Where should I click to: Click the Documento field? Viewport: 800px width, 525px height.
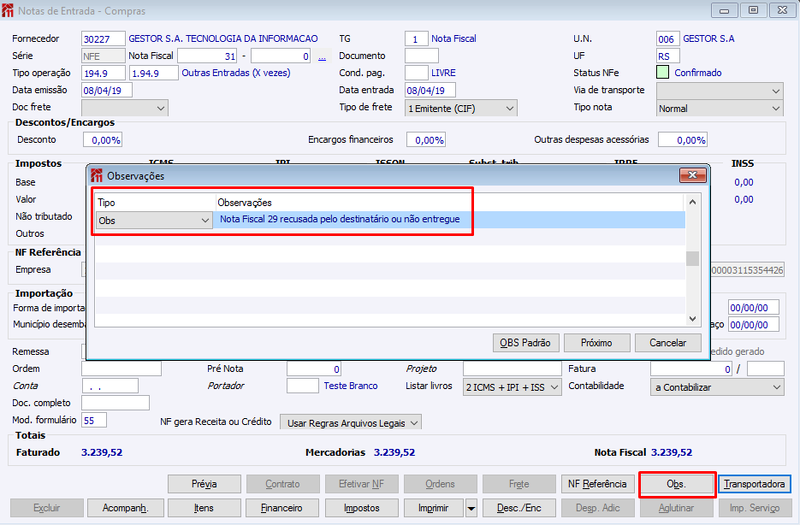click(421, 56)
